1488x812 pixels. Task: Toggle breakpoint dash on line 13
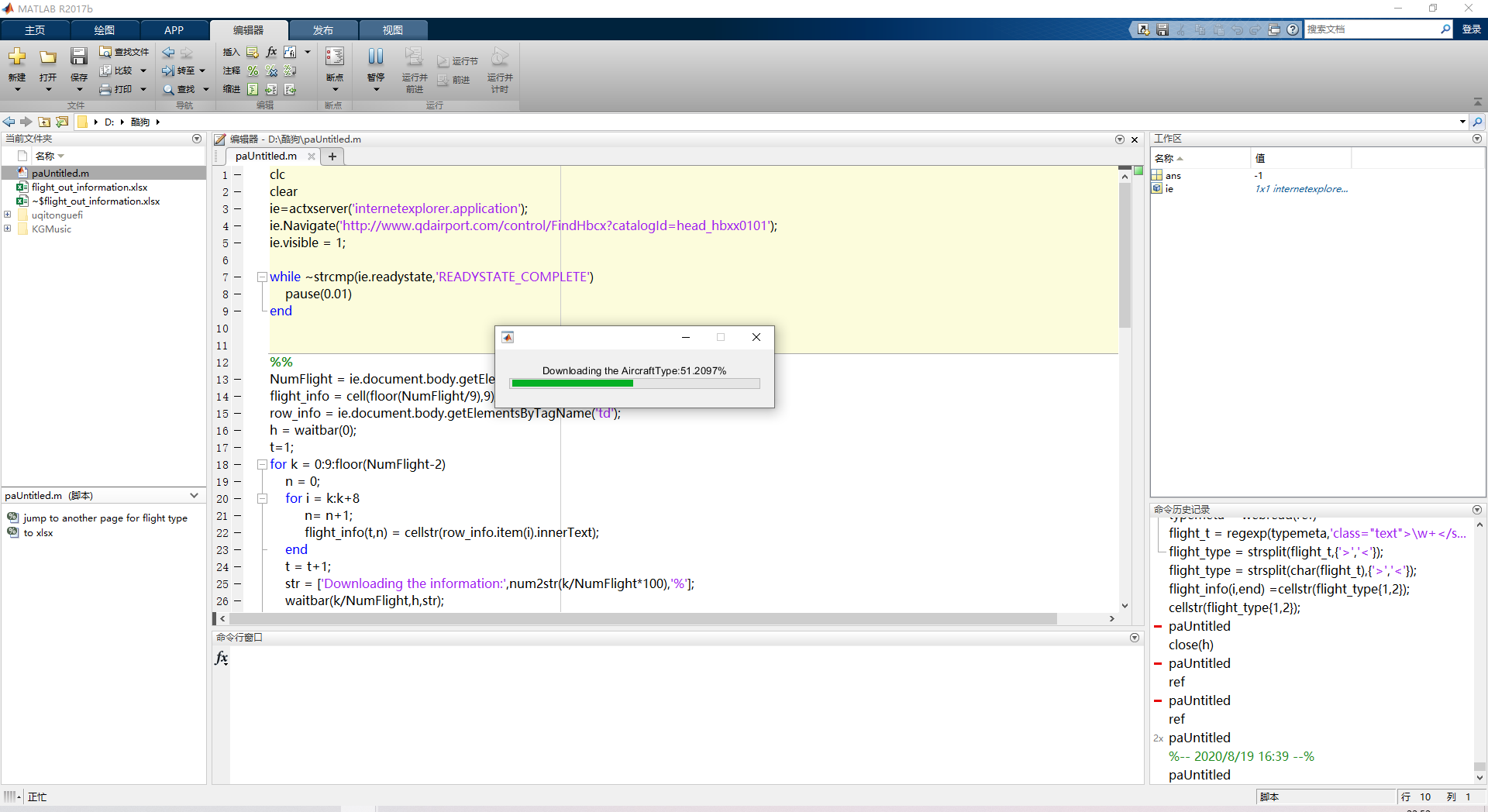pyautogui.click(x=238, y=380)
